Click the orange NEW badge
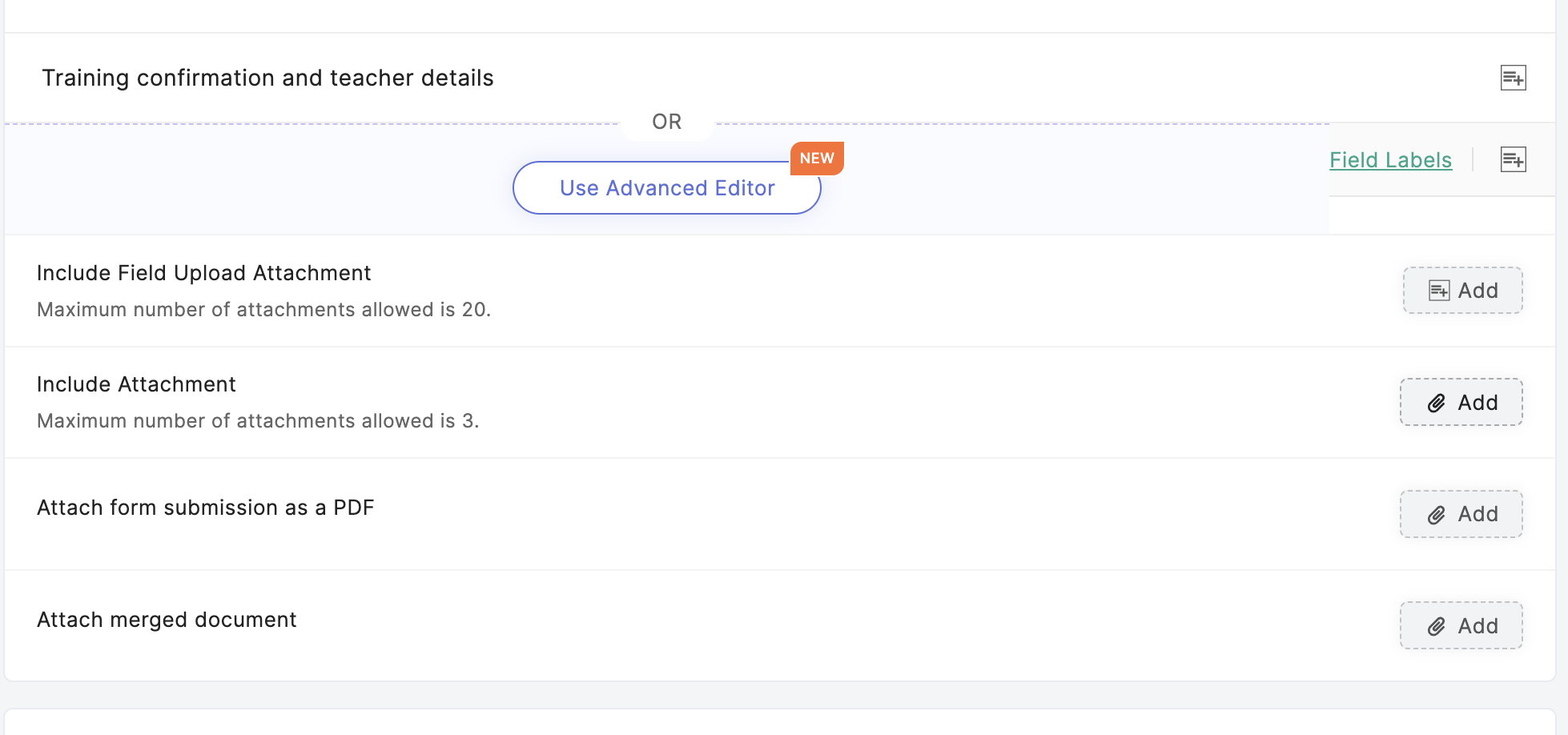 pos(816,159)
